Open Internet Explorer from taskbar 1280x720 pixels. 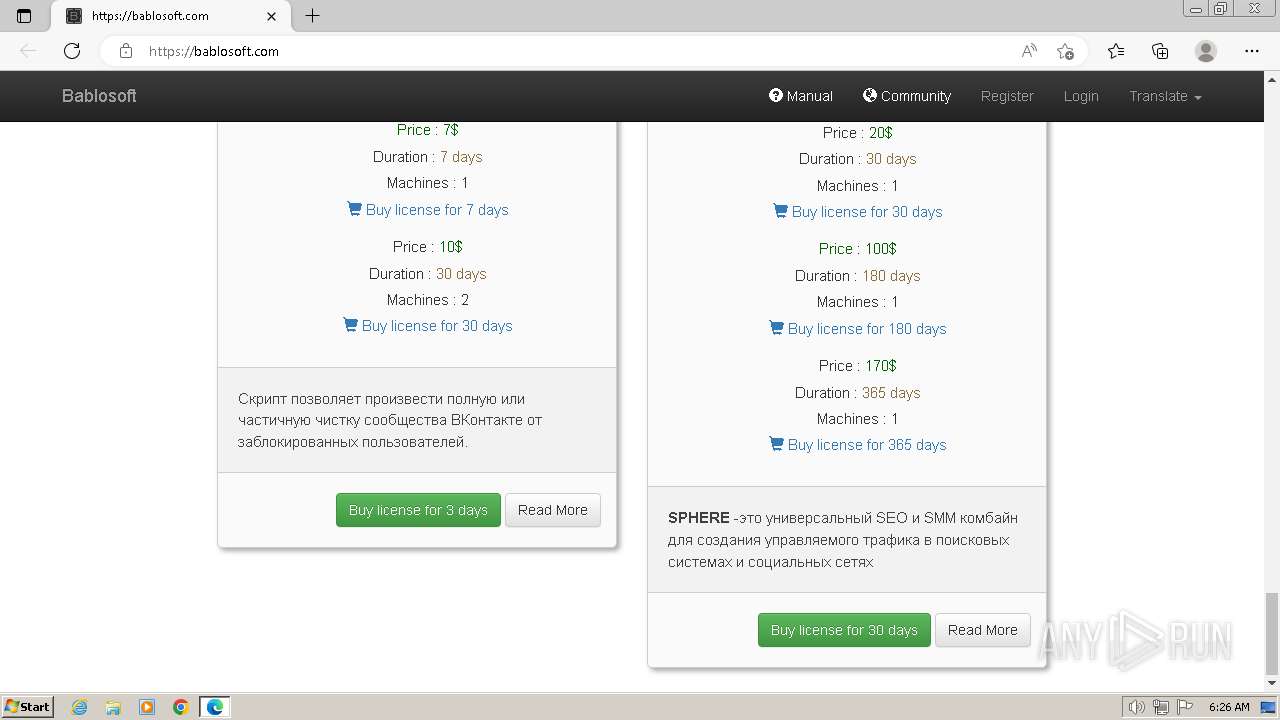click(x=80, y=707)
